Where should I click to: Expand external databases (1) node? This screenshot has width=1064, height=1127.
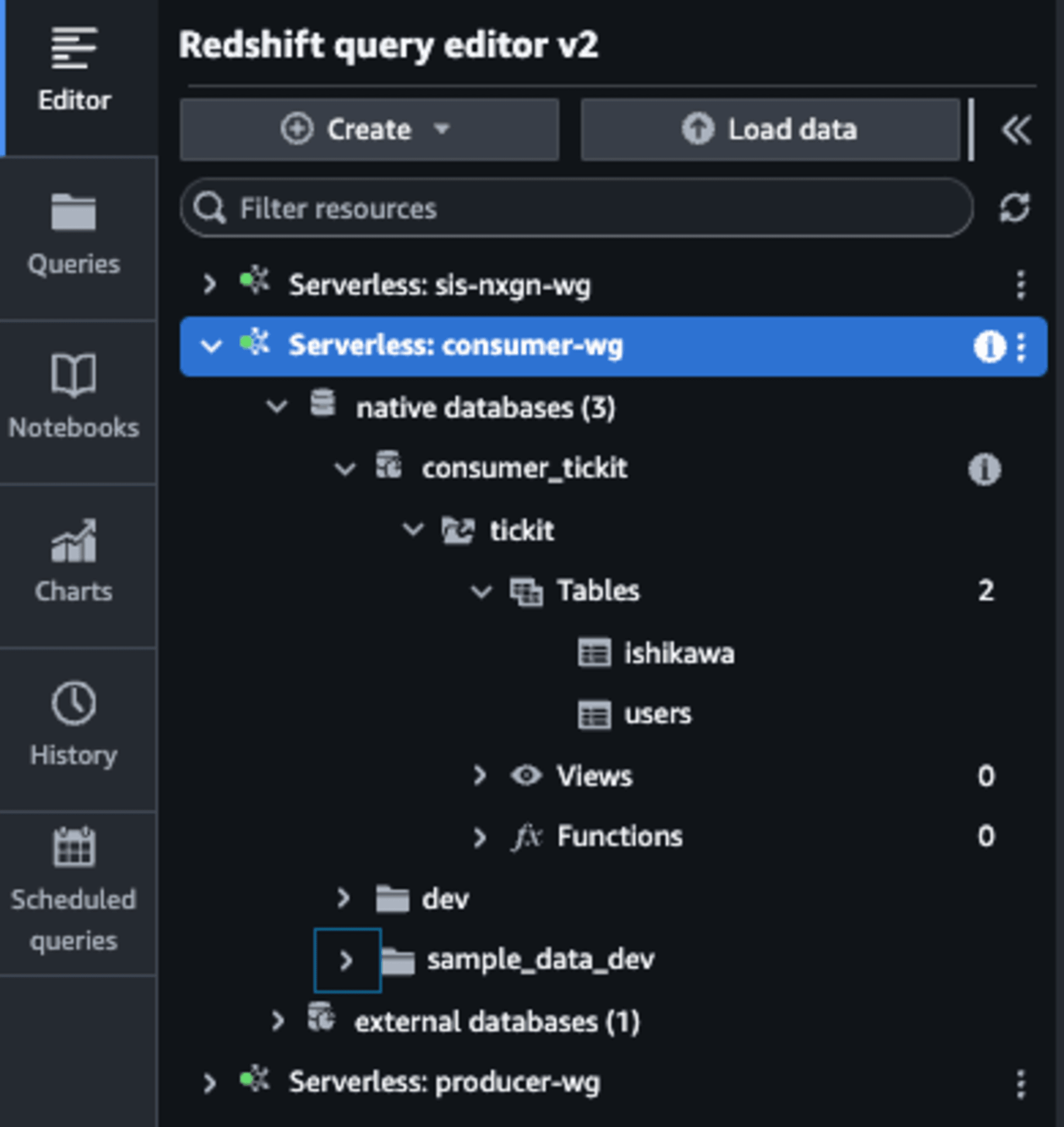click(278, 1021)
